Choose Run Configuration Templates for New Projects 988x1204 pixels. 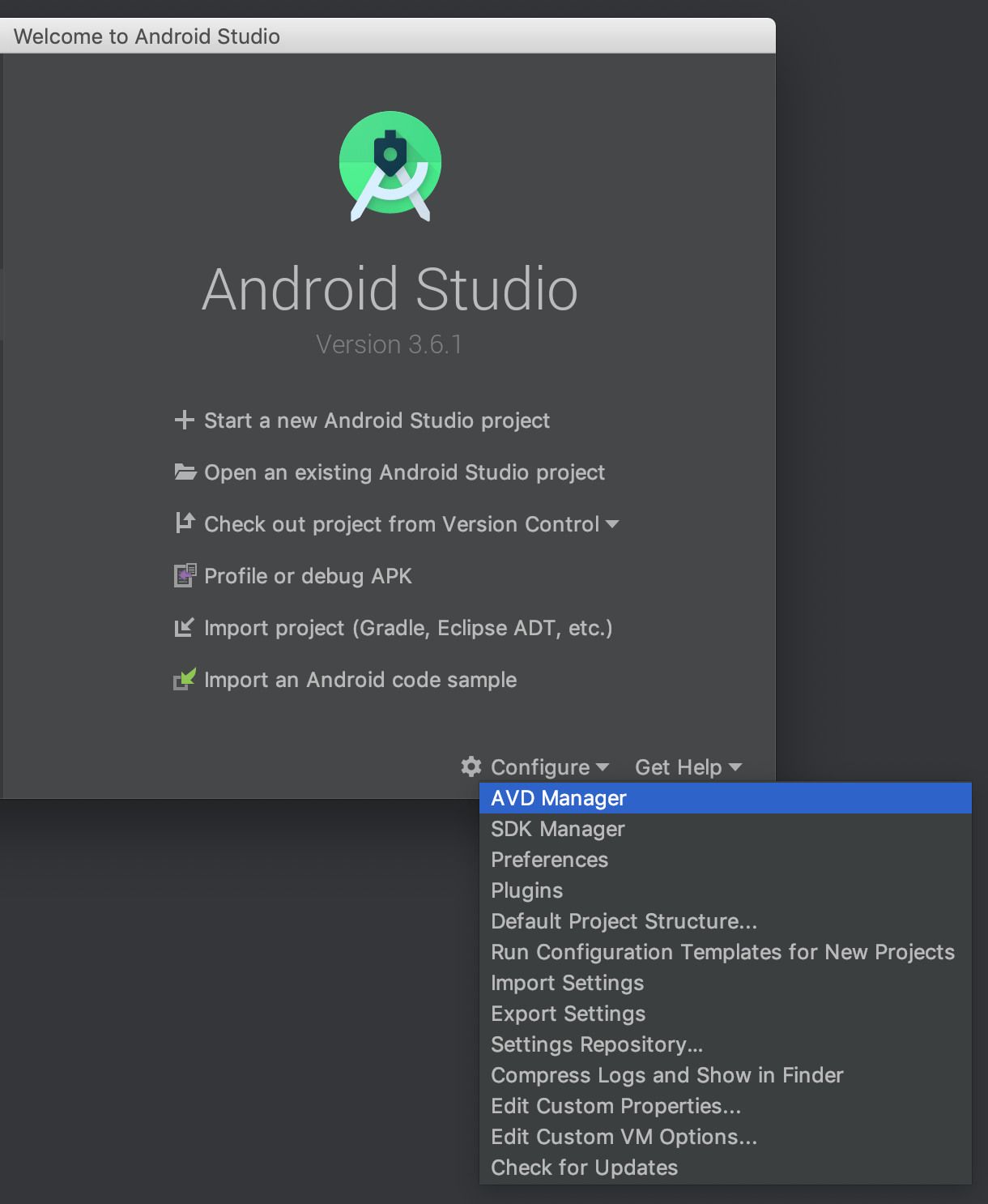(726, 952)
